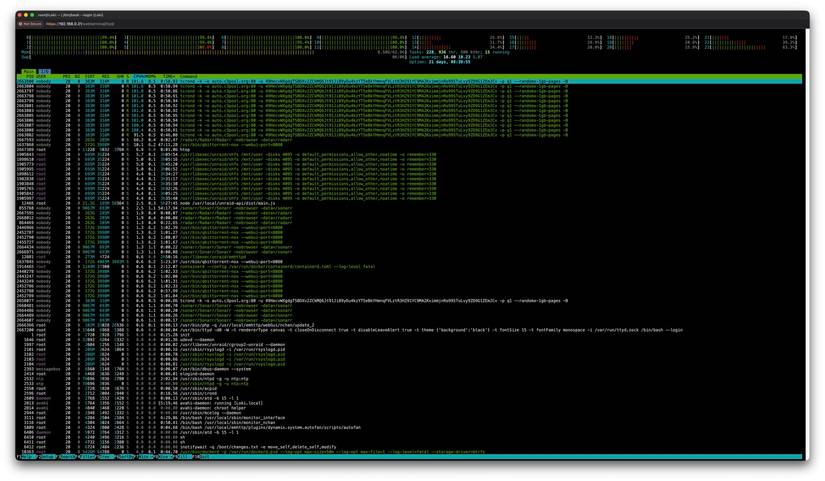Viewport: 825px width, 481px height.
Task: Sort processes by the PID column header
Action: click(29, 77)
